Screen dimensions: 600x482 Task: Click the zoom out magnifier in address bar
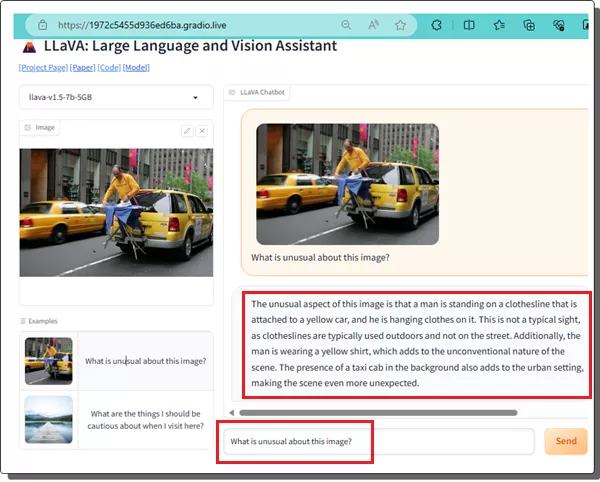[346, 25]
